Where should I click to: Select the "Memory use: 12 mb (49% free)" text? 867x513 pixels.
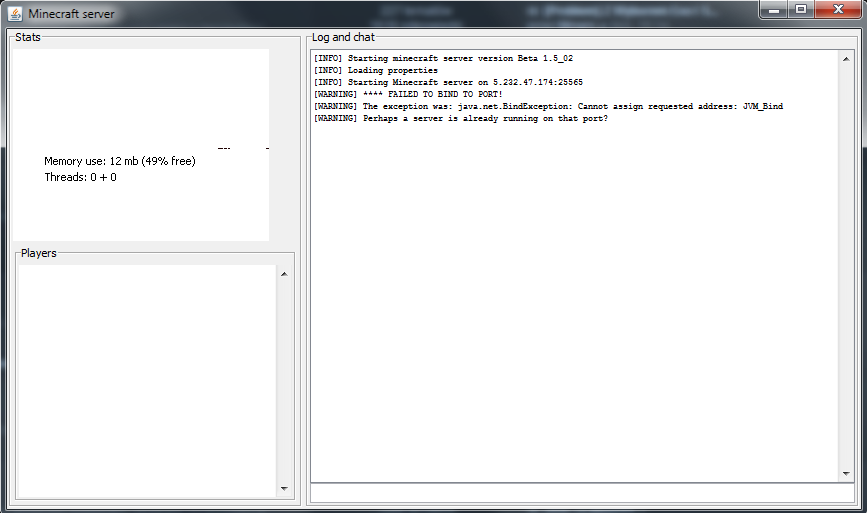120,161
